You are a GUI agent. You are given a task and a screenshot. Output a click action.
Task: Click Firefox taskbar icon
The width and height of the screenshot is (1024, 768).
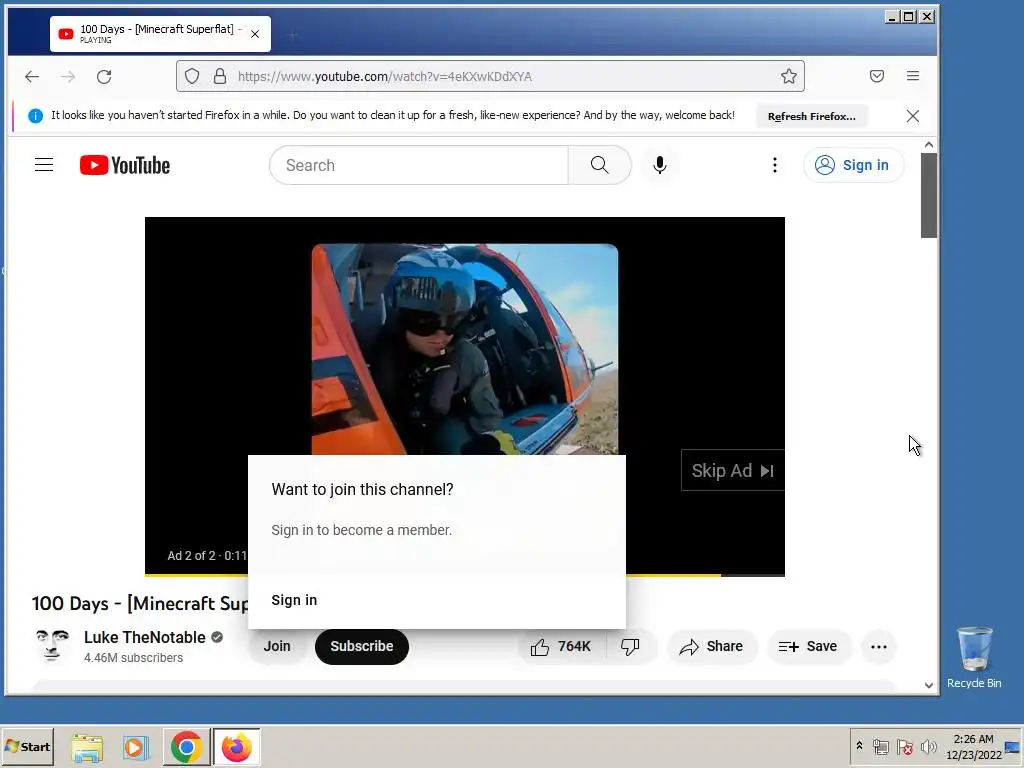[236, 747]
